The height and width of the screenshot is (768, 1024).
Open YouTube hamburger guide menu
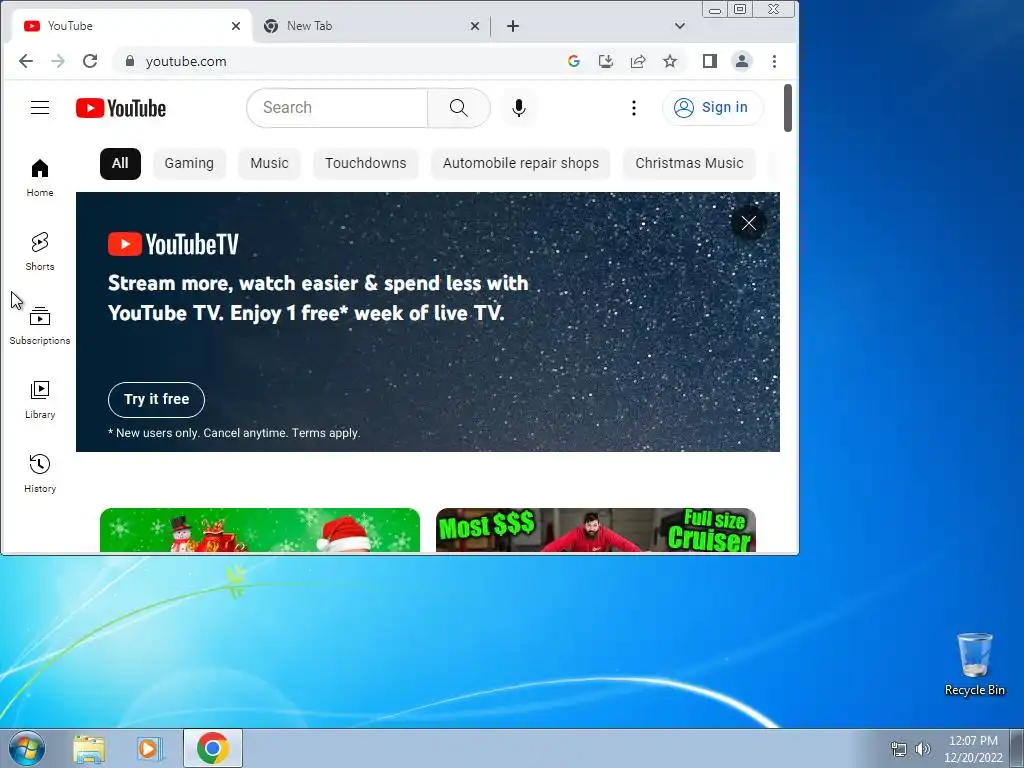(40, 108)
